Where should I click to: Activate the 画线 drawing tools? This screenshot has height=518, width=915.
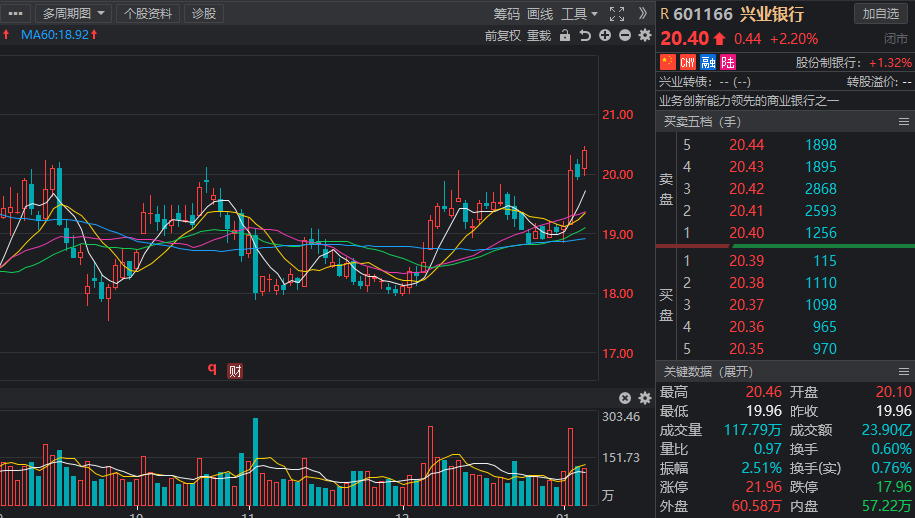point(540,14)
